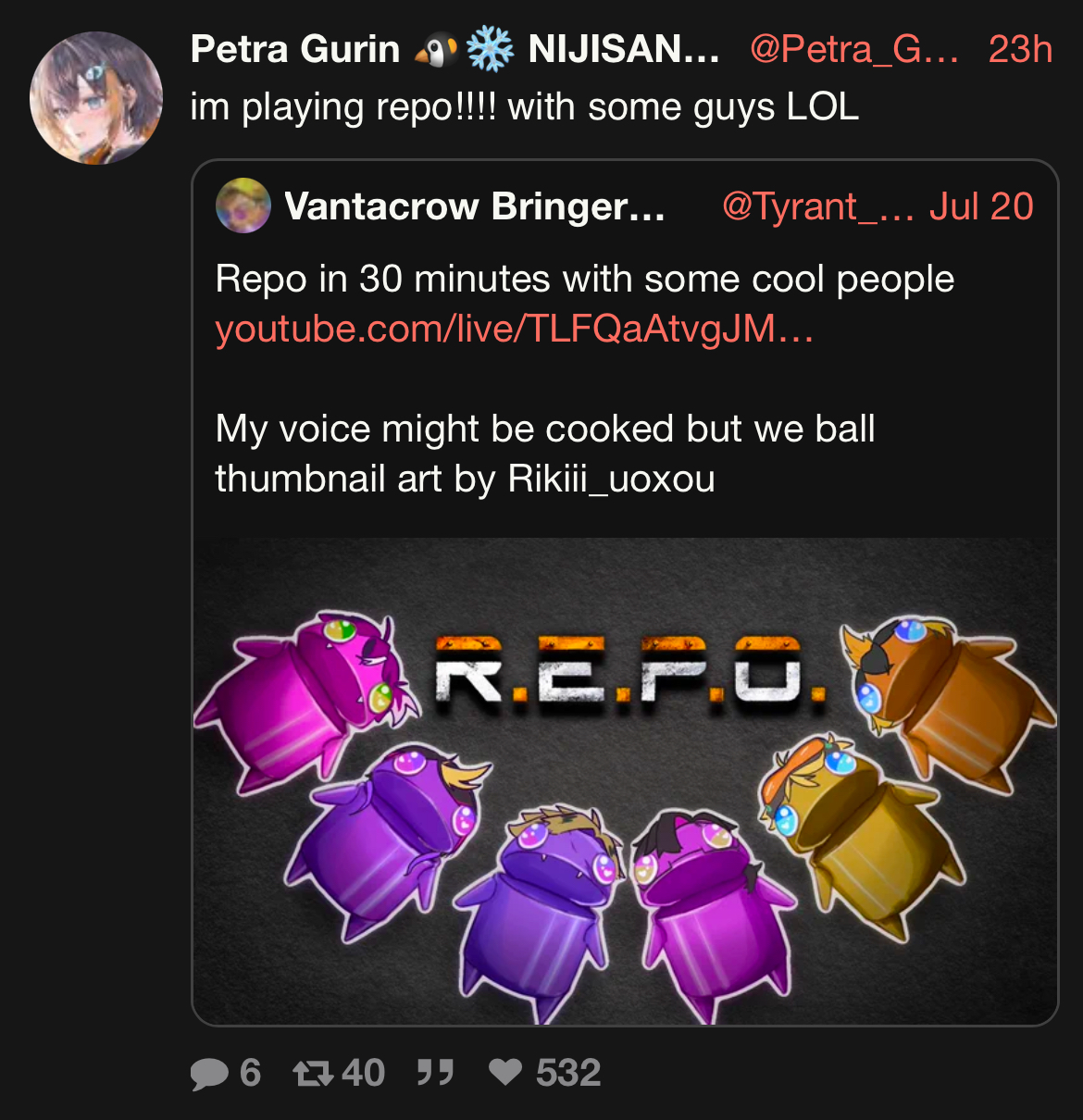The image size is (1083, 1120).
Task: Open the Petra Gurin display name
Action: [295, 49]
